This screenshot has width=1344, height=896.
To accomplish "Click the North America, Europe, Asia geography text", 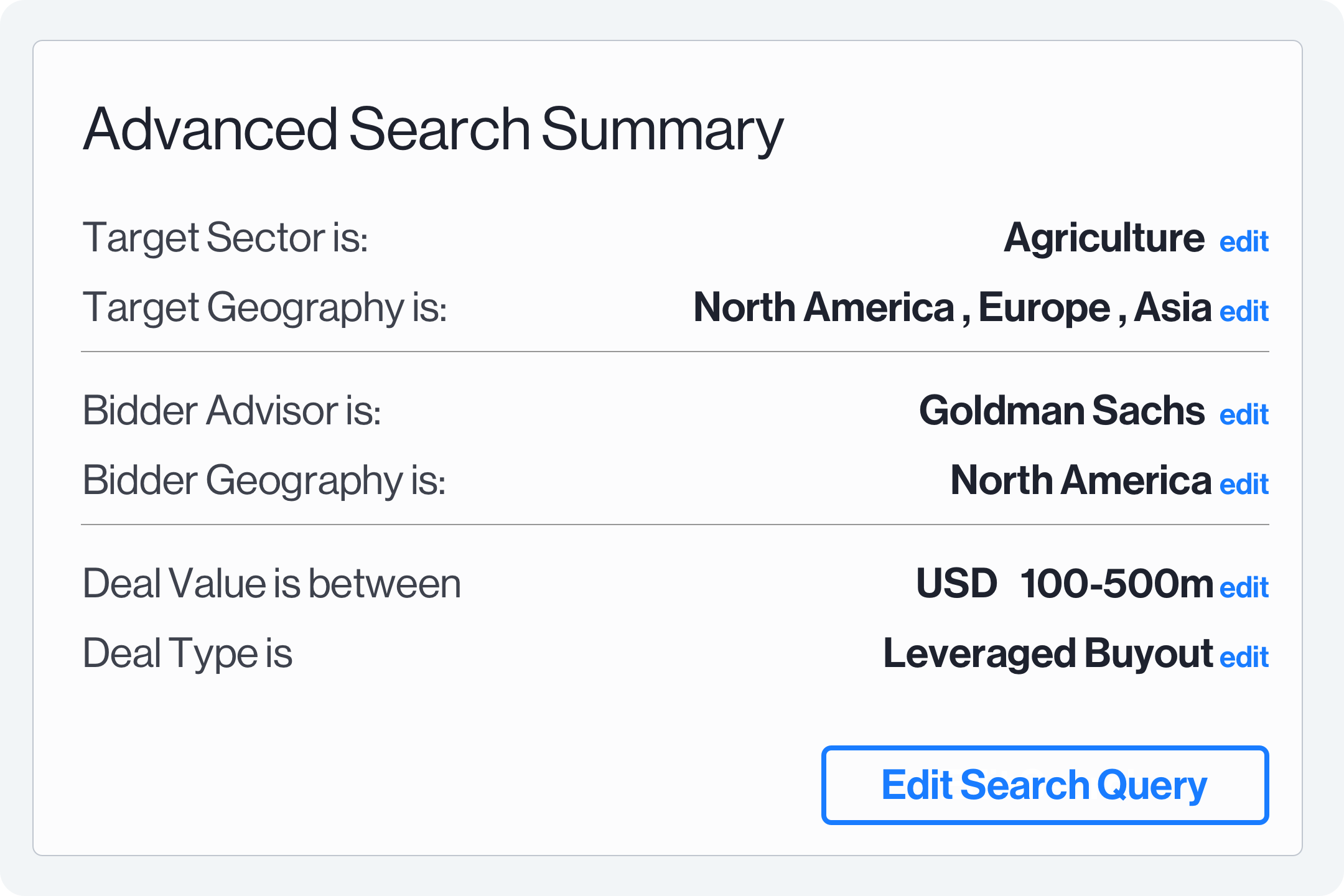I will [953, 308].
